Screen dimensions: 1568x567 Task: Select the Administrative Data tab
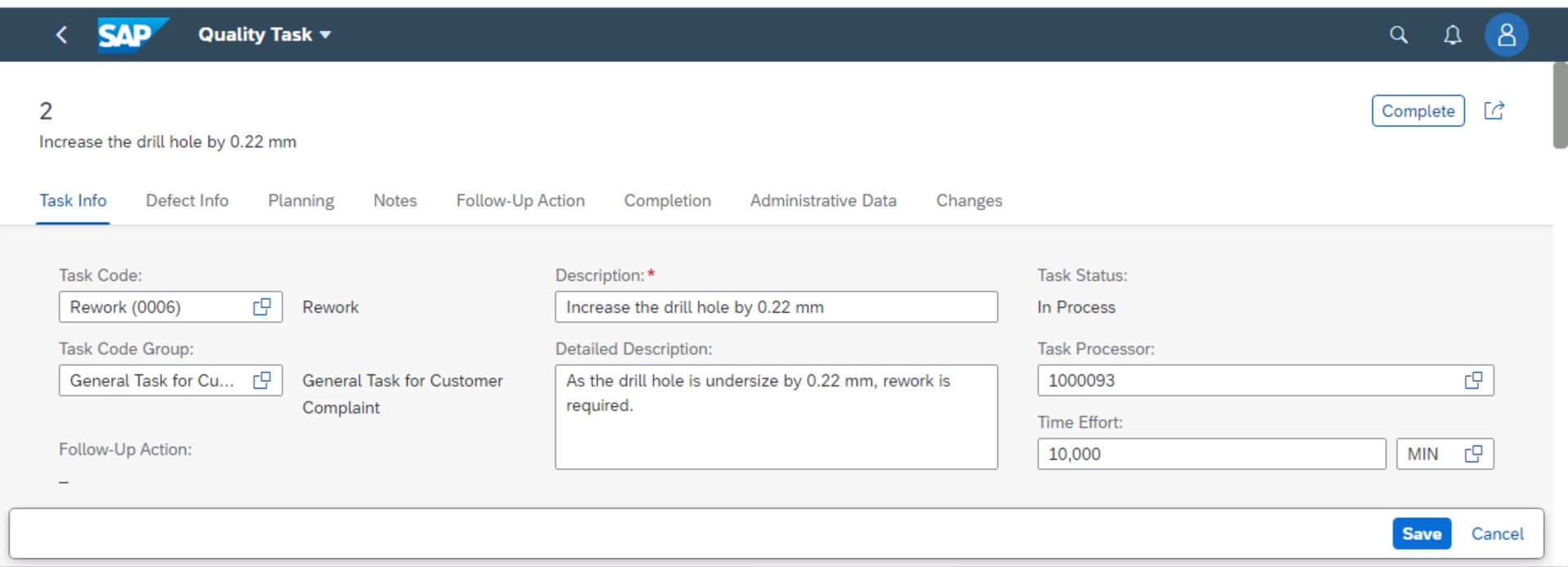pyautogui.click(x=822, y=200)
